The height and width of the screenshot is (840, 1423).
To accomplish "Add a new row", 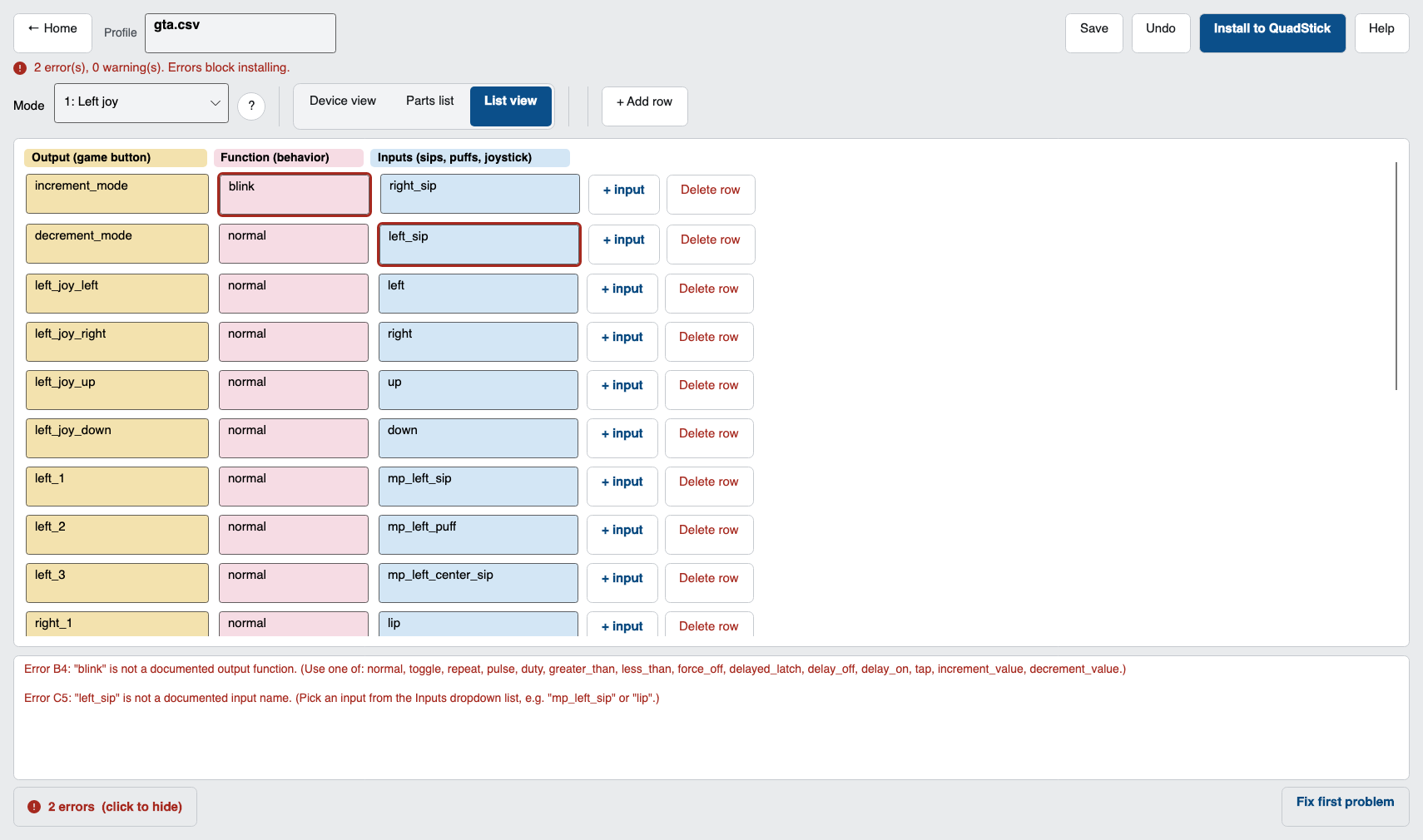I will pyautogui.click(x=645, y=106).
